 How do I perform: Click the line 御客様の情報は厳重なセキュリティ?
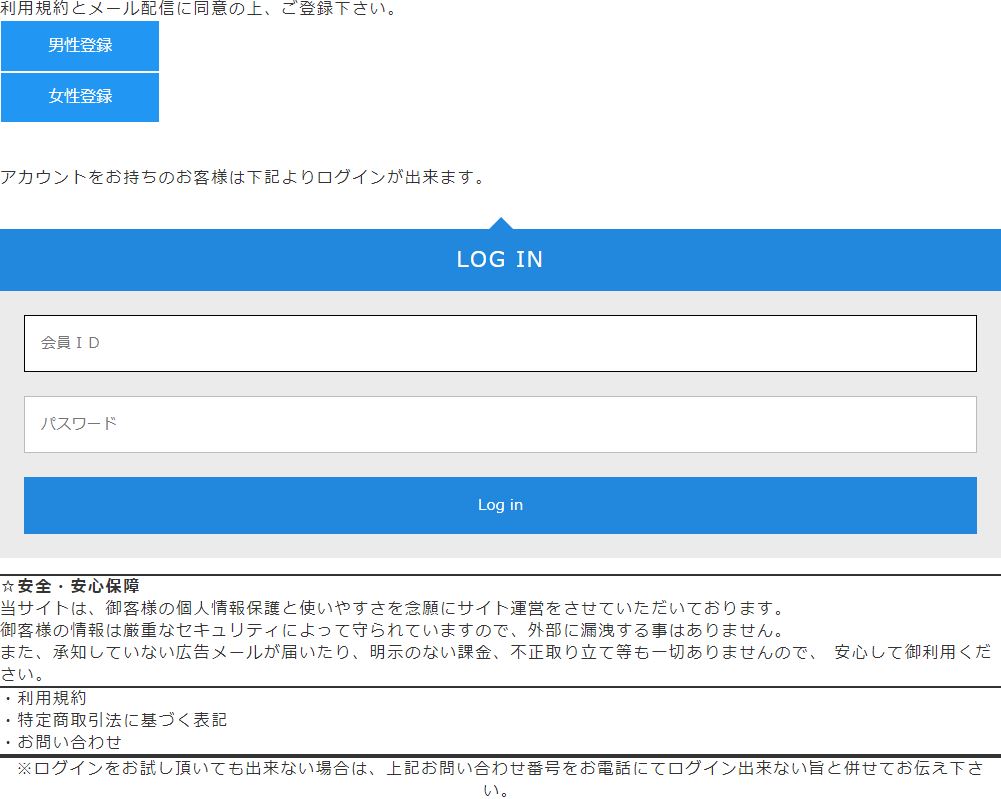coord(393,631)
